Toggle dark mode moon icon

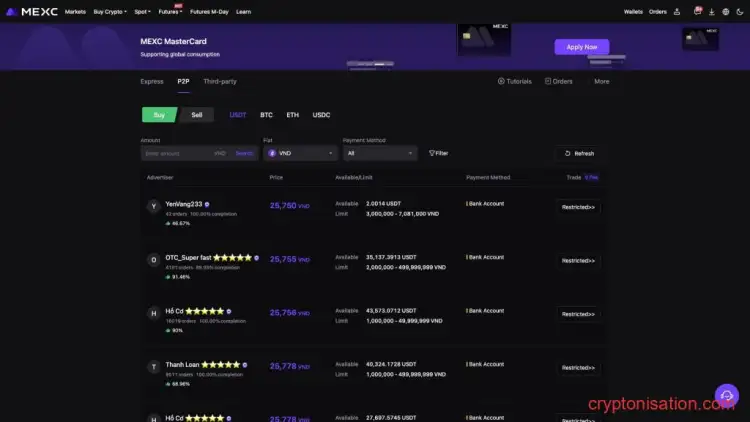tap(740, 11)
